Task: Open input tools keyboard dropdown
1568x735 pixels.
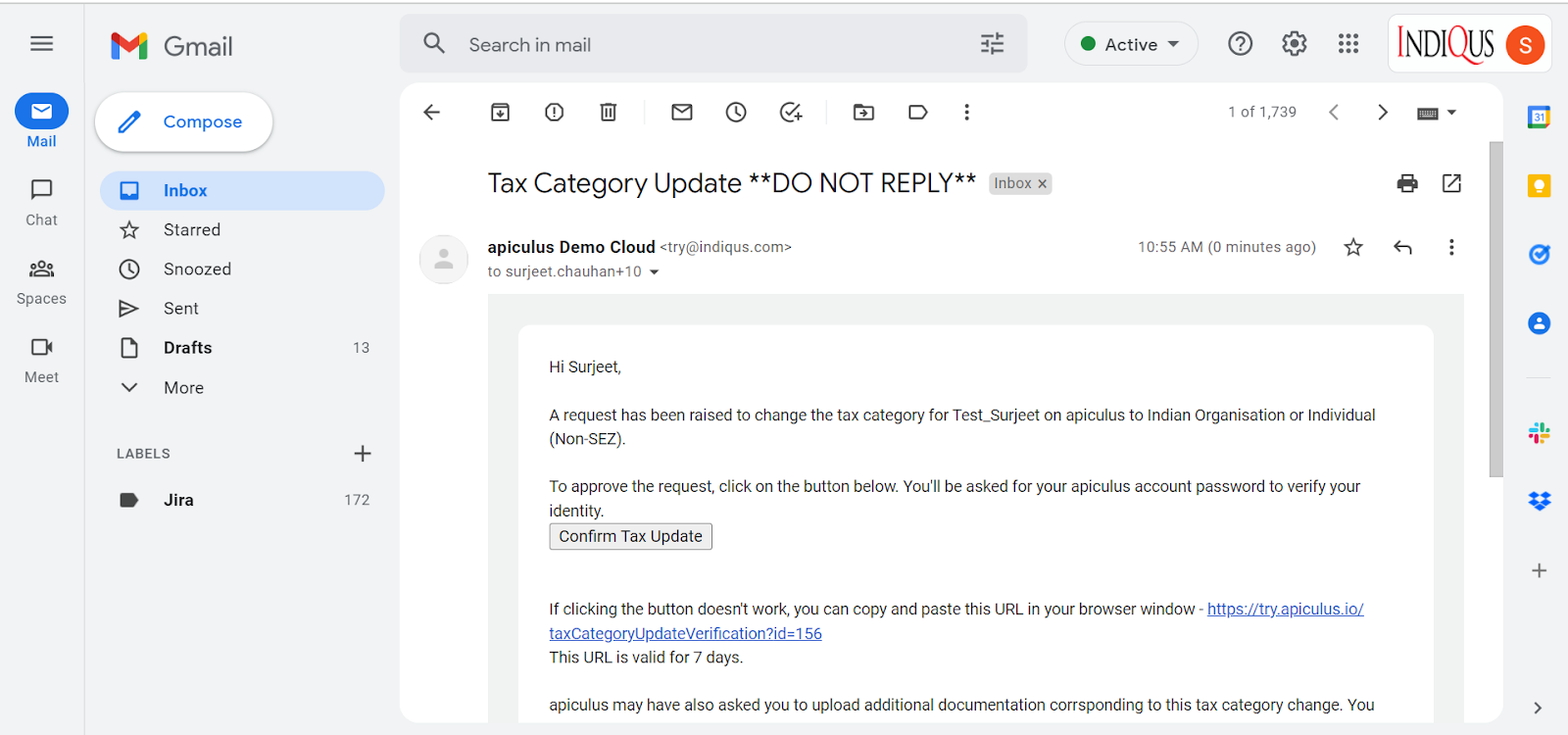Action: pos(1437,113)
